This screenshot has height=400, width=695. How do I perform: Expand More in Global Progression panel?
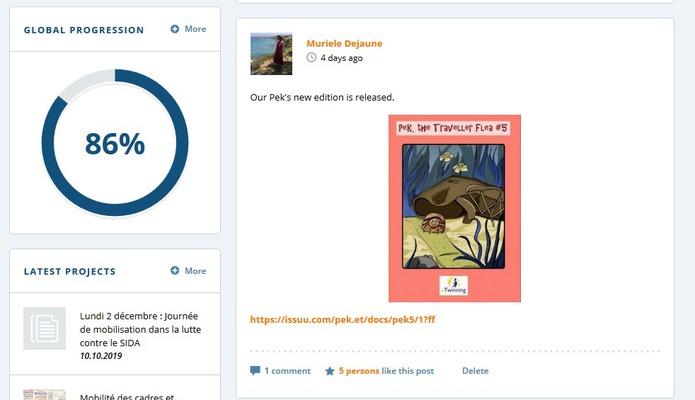click(195, 29)
